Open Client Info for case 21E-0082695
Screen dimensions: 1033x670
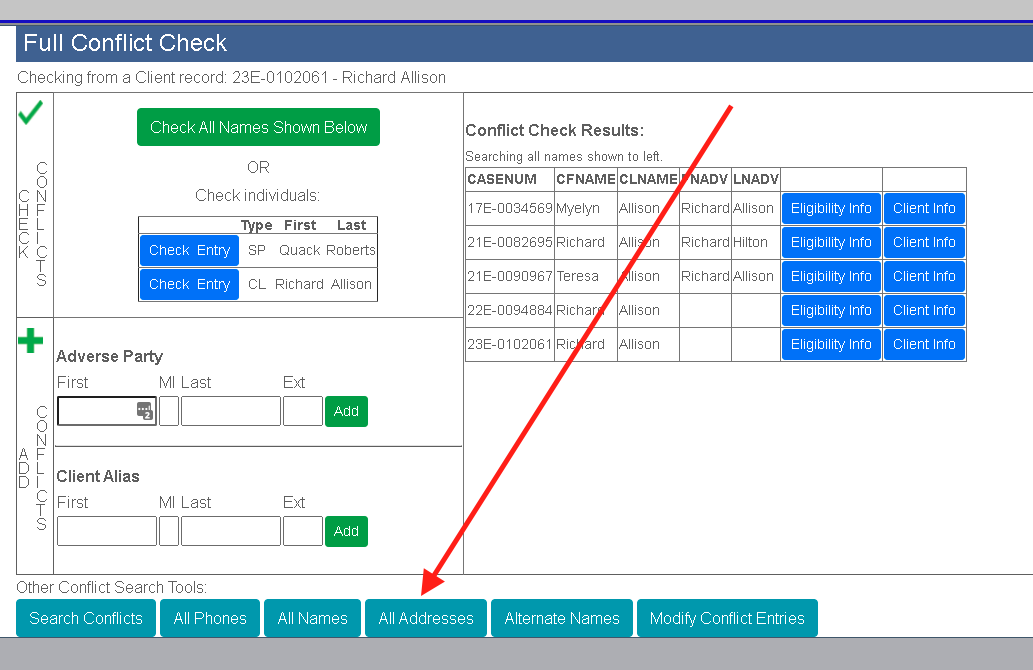click(924, 242)
